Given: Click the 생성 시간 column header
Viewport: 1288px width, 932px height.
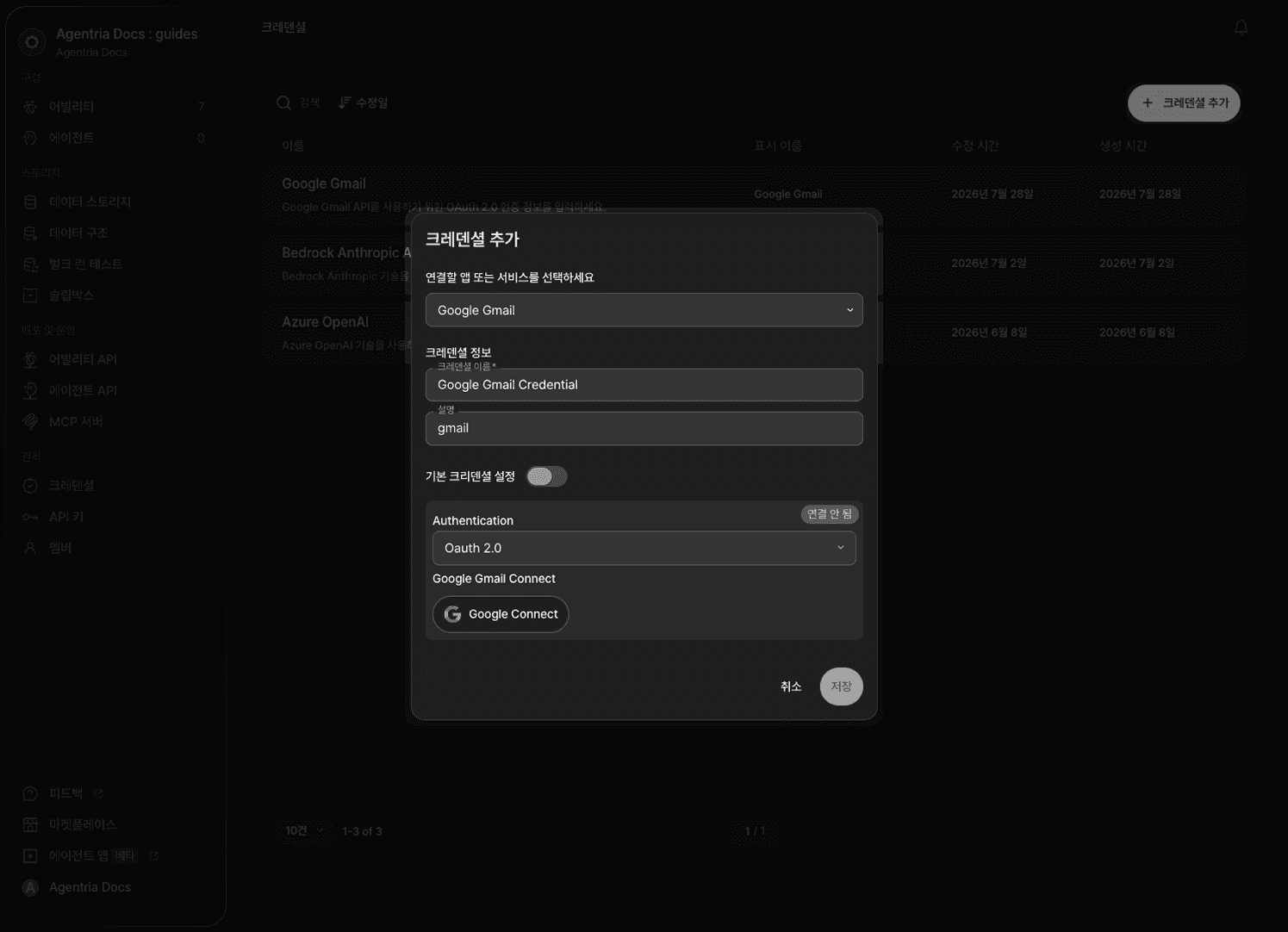Looking at the screenshot, I should pos(1123,146).
